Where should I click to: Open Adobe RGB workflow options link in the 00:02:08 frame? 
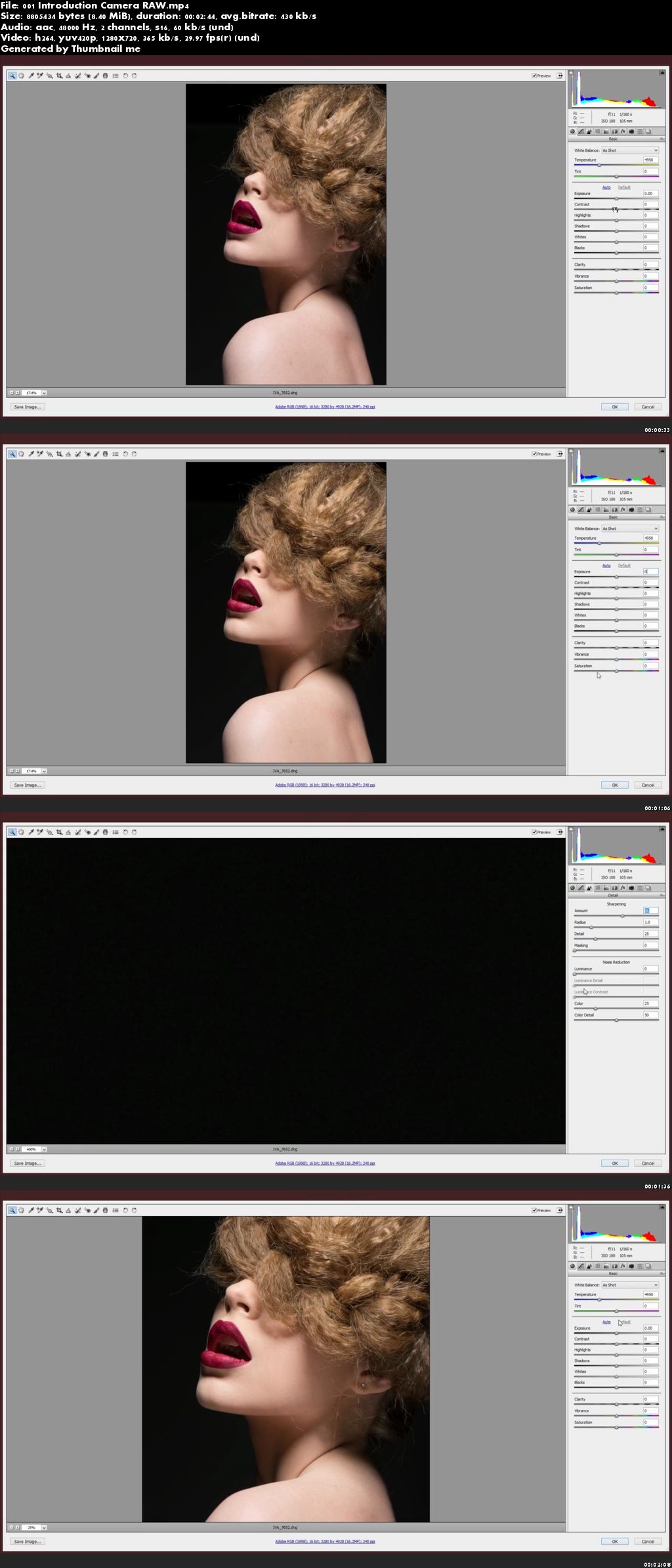click(325, 1541)
